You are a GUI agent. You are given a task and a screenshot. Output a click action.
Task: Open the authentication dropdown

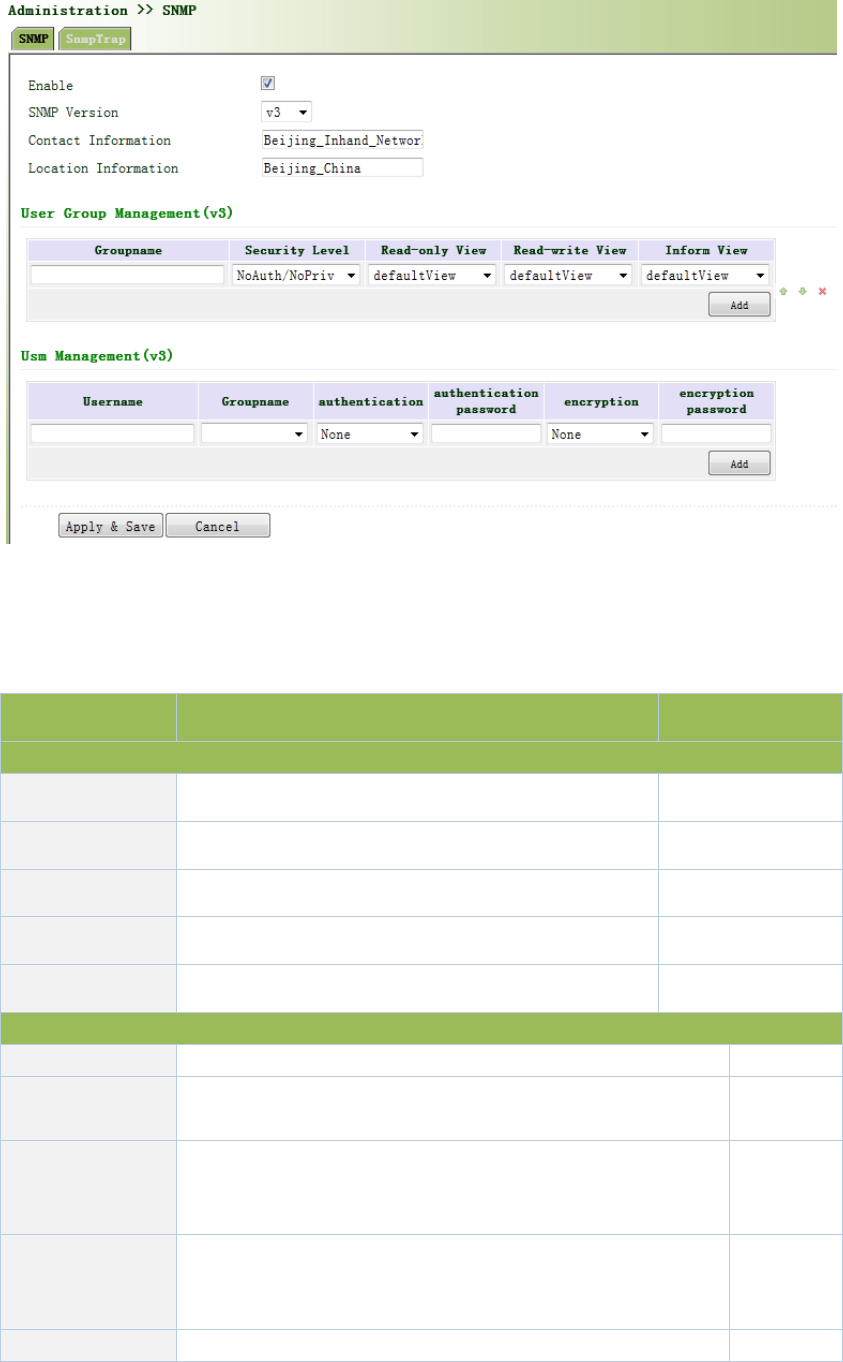tap(370, 434)
